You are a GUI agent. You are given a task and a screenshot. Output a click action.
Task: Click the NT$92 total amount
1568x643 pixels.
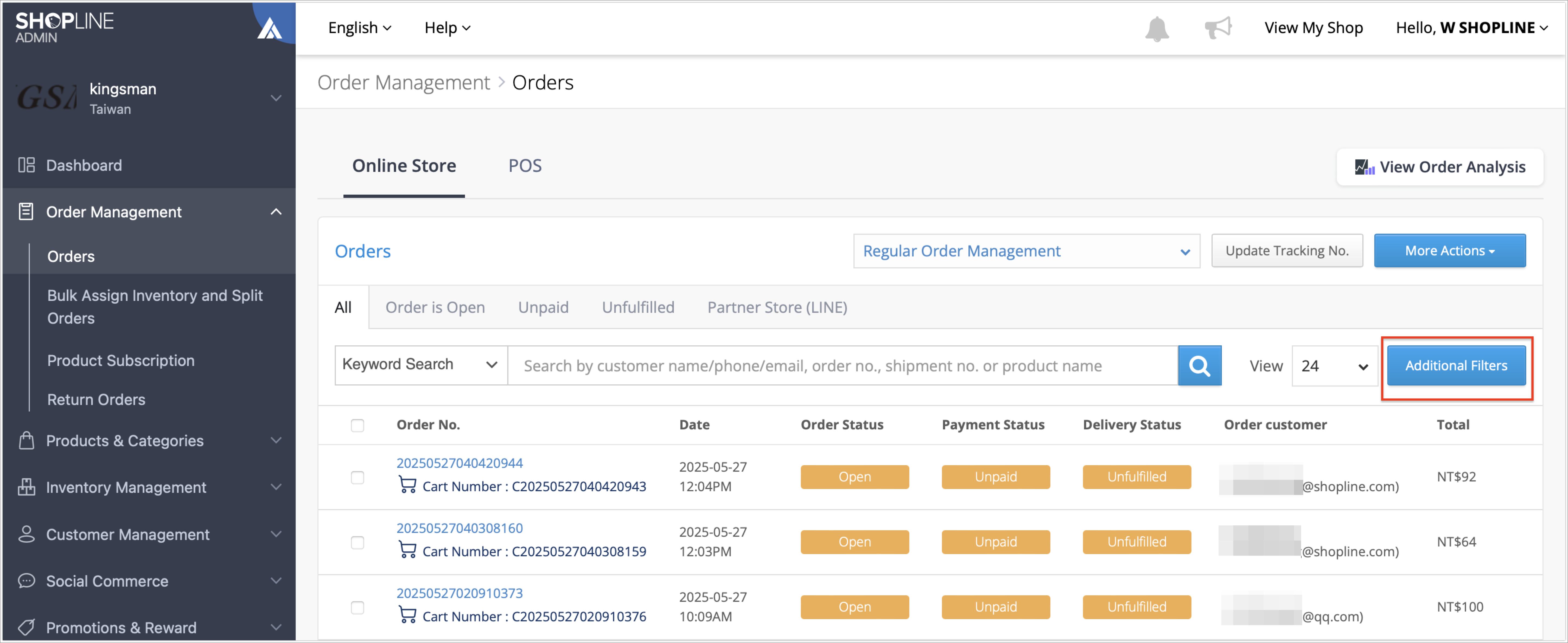coord(1456,477)
